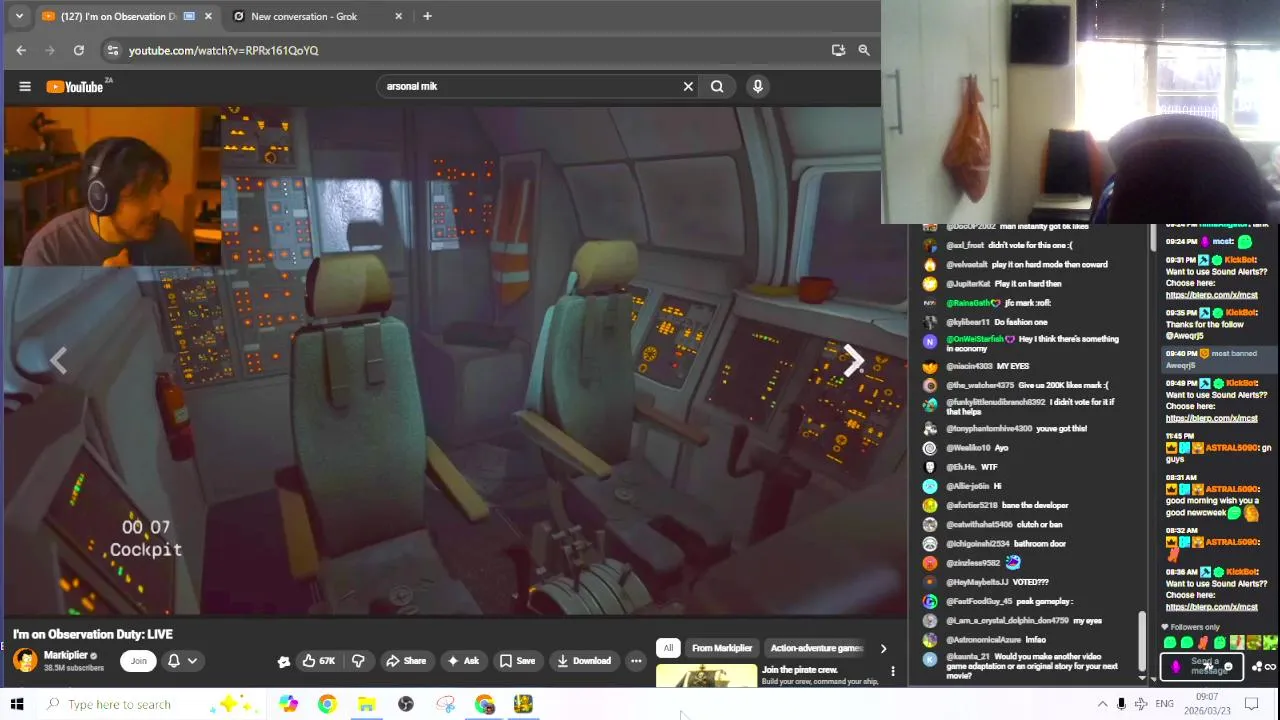Image resolution: width=1280 pixels, height=720 pixels.
Task: Show more topic chips with the right chevron
Action: 883,648
